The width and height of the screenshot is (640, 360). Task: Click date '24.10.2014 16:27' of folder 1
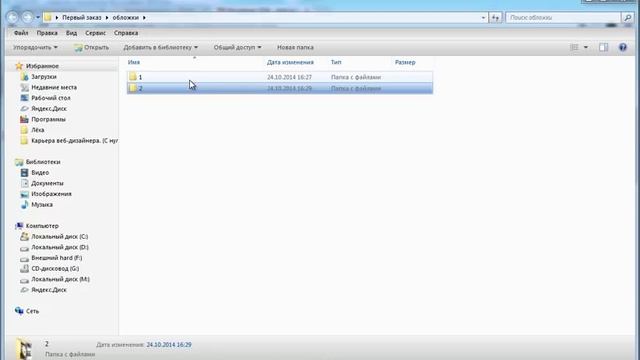pyautogui.click(x=289, y=77)
